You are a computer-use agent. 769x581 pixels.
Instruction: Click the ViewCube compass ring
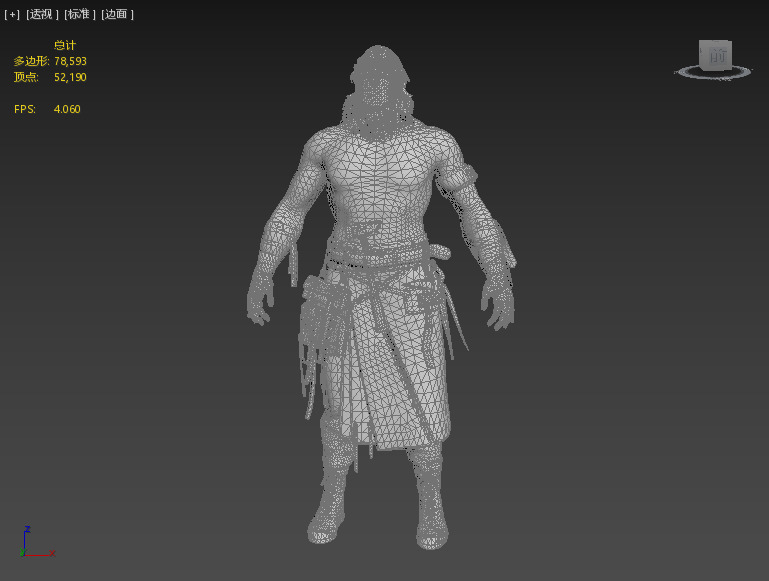click(713, 73)
